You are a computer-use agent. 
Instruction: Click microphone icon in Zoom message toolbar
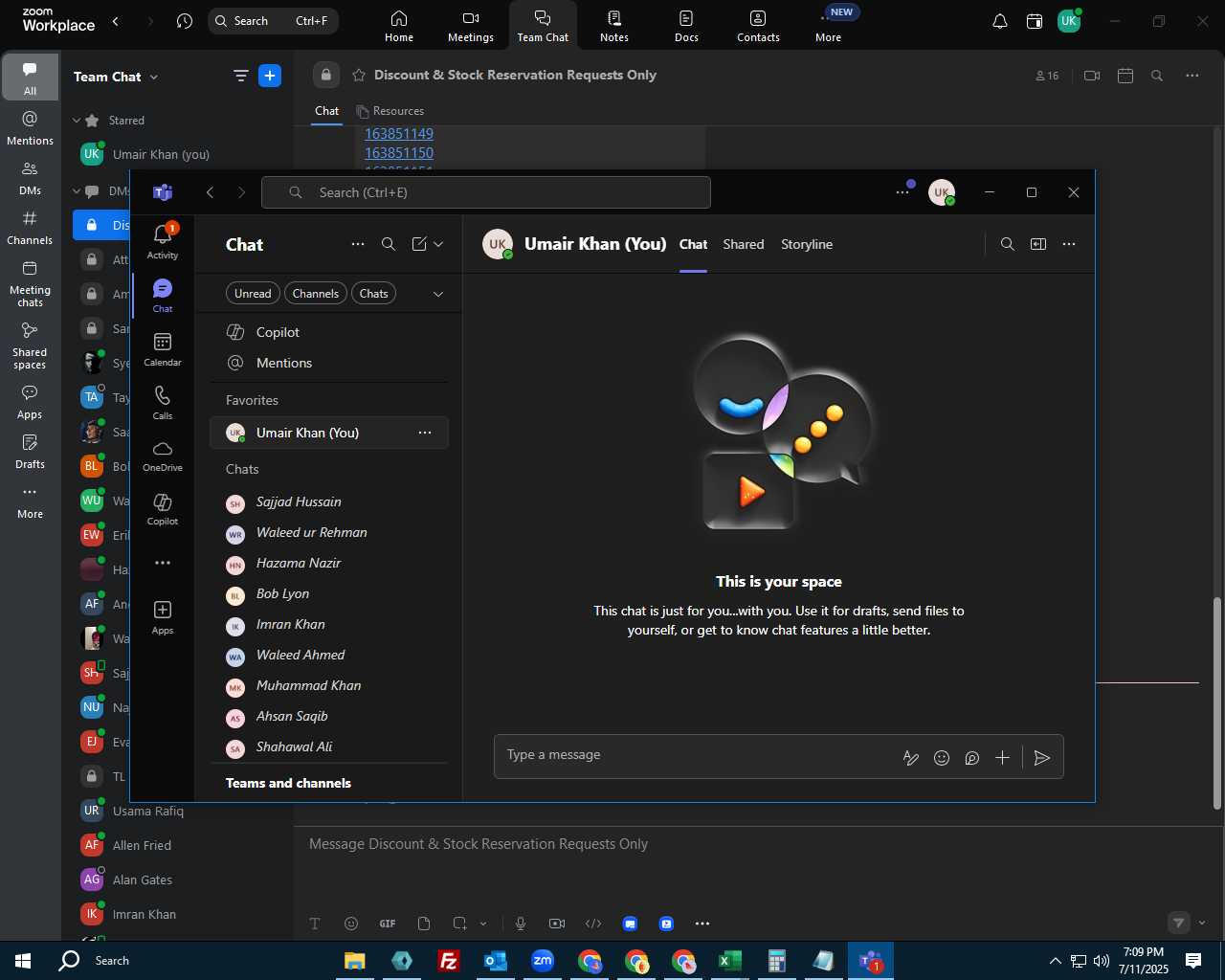pyautogui.click(x=521, y=924)
